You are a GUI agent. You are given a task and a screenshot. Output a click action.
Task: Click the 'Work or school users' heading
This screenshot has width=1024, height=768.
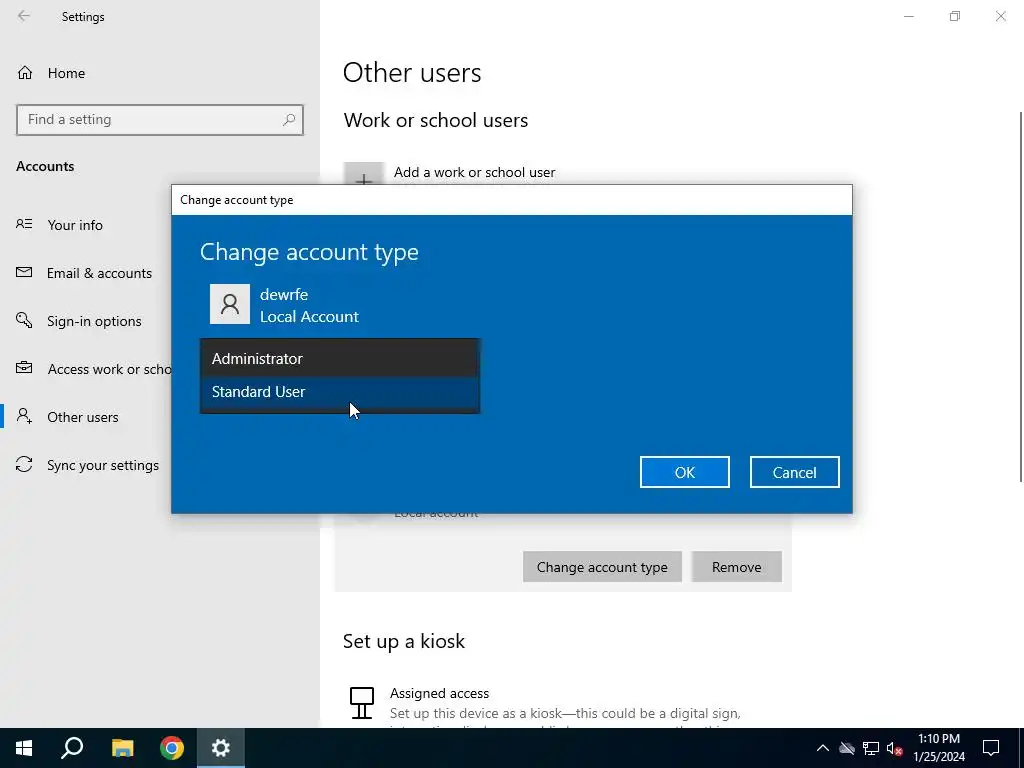click(x=436, y=120)
